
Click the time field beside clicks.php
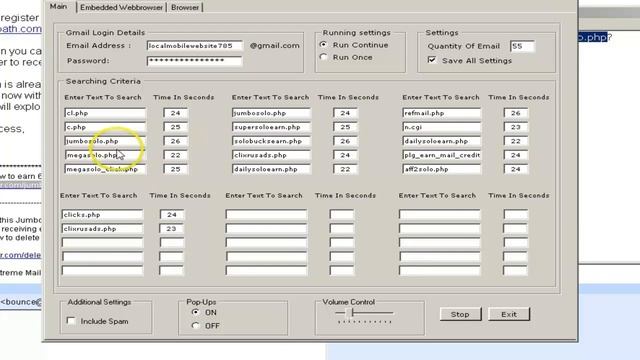[172, 215]
